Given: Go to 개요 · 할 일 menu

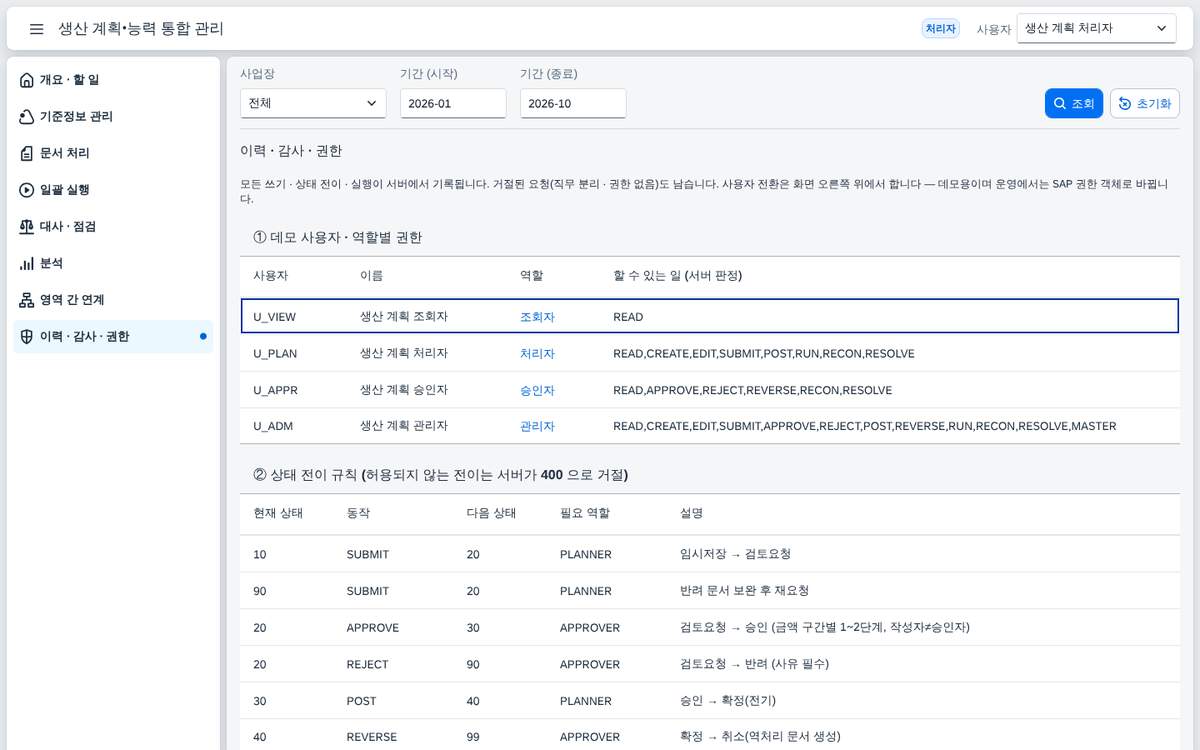Looking at the screenshot, I should click(x=113, y=80).
